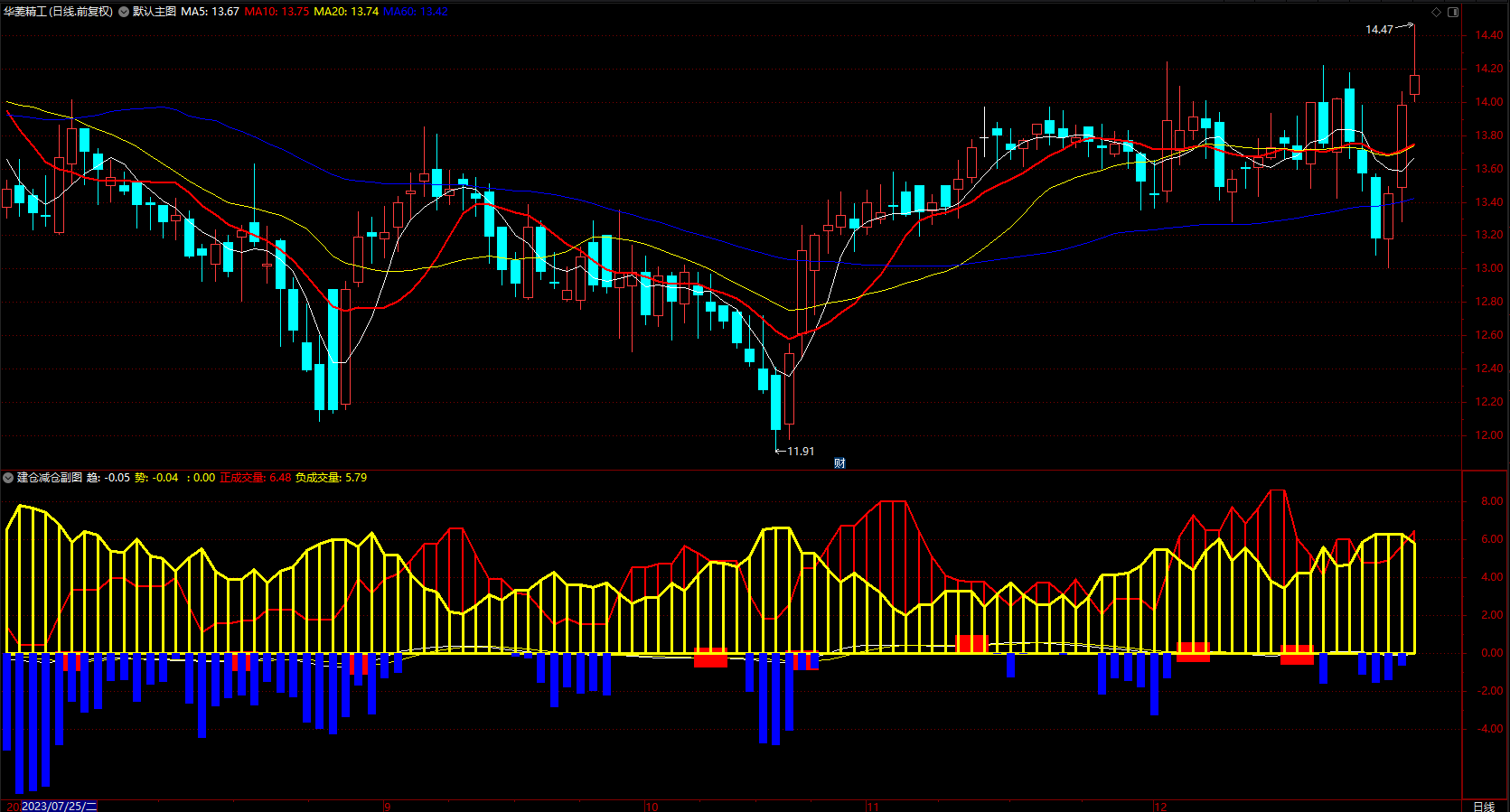Click the month 10 marker on time axis

pyautogui.click(x=652, y=807)
